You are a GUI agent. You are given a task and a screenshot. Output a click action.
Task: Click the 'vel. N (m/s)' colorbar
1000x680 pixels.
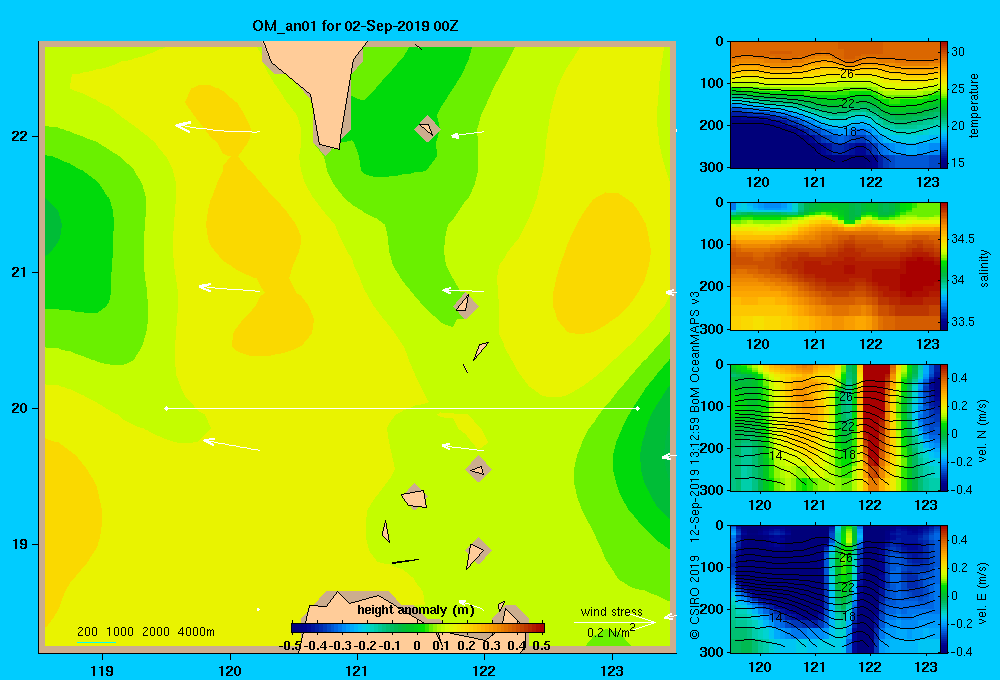943,427
